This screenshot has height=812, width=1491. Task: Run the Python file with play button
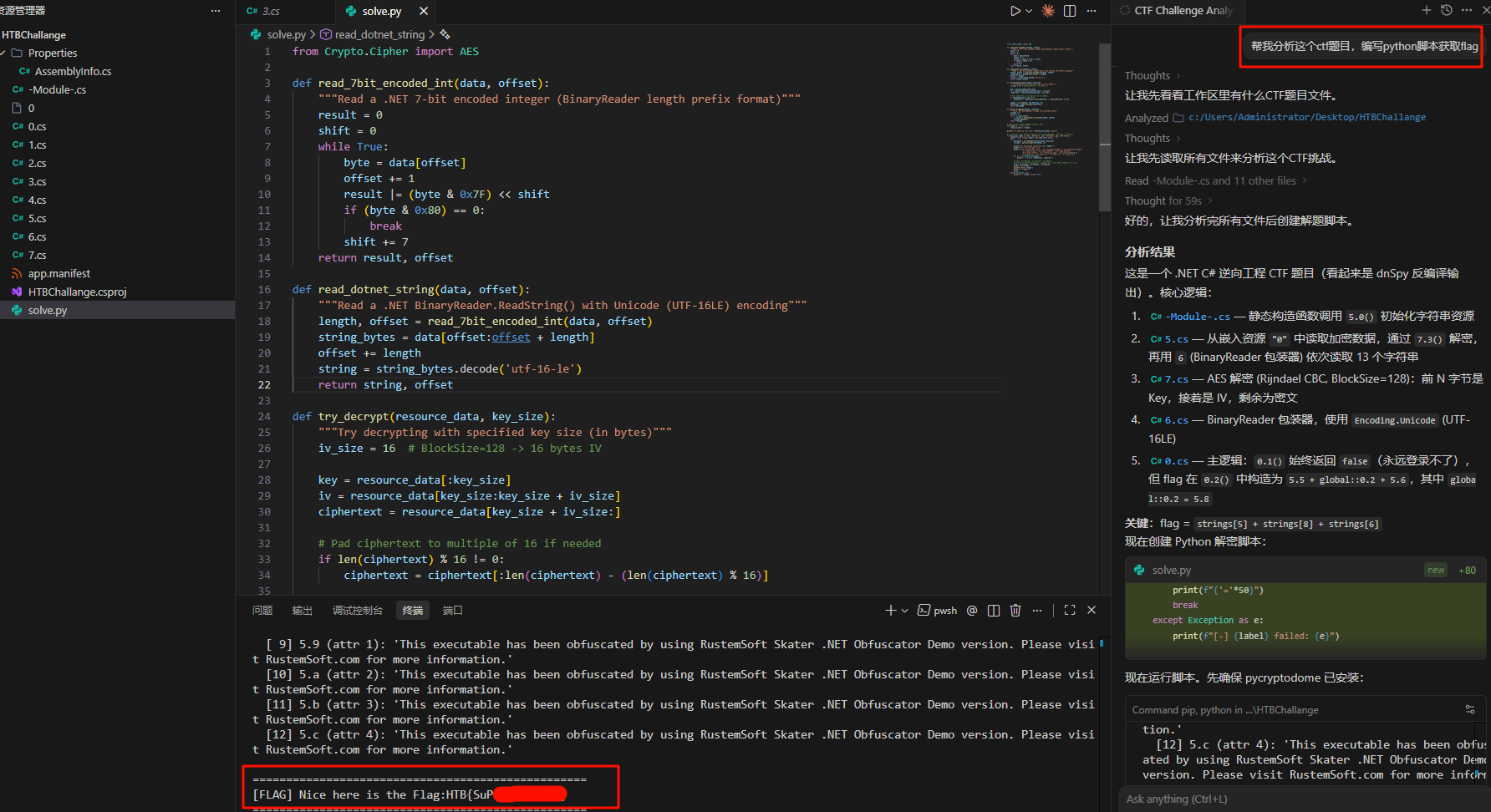click(1015, 11)
